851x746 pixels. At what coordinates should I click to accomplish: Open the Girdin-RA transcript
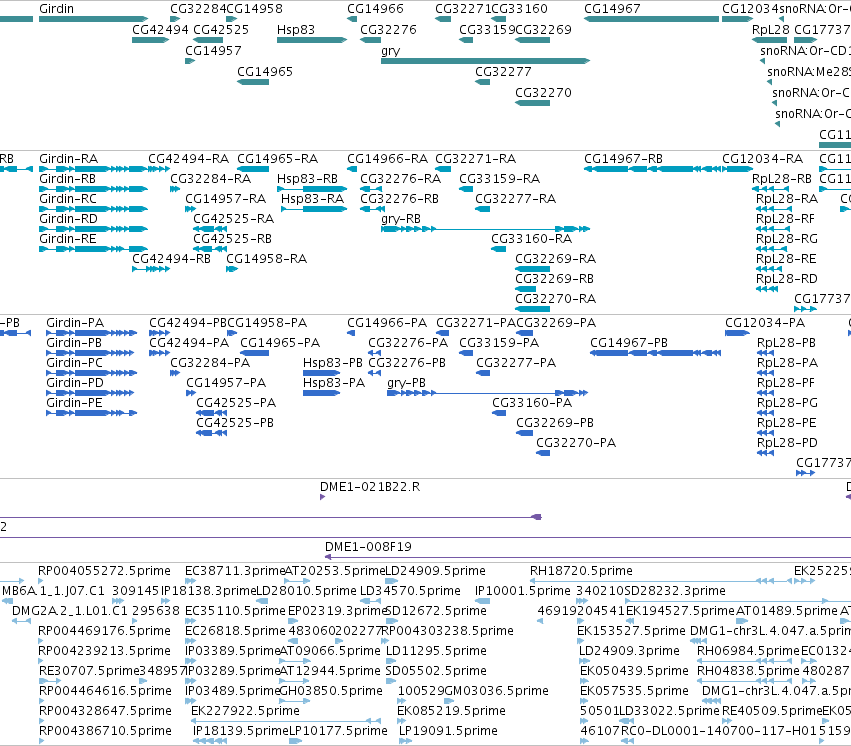coord(68,159)
